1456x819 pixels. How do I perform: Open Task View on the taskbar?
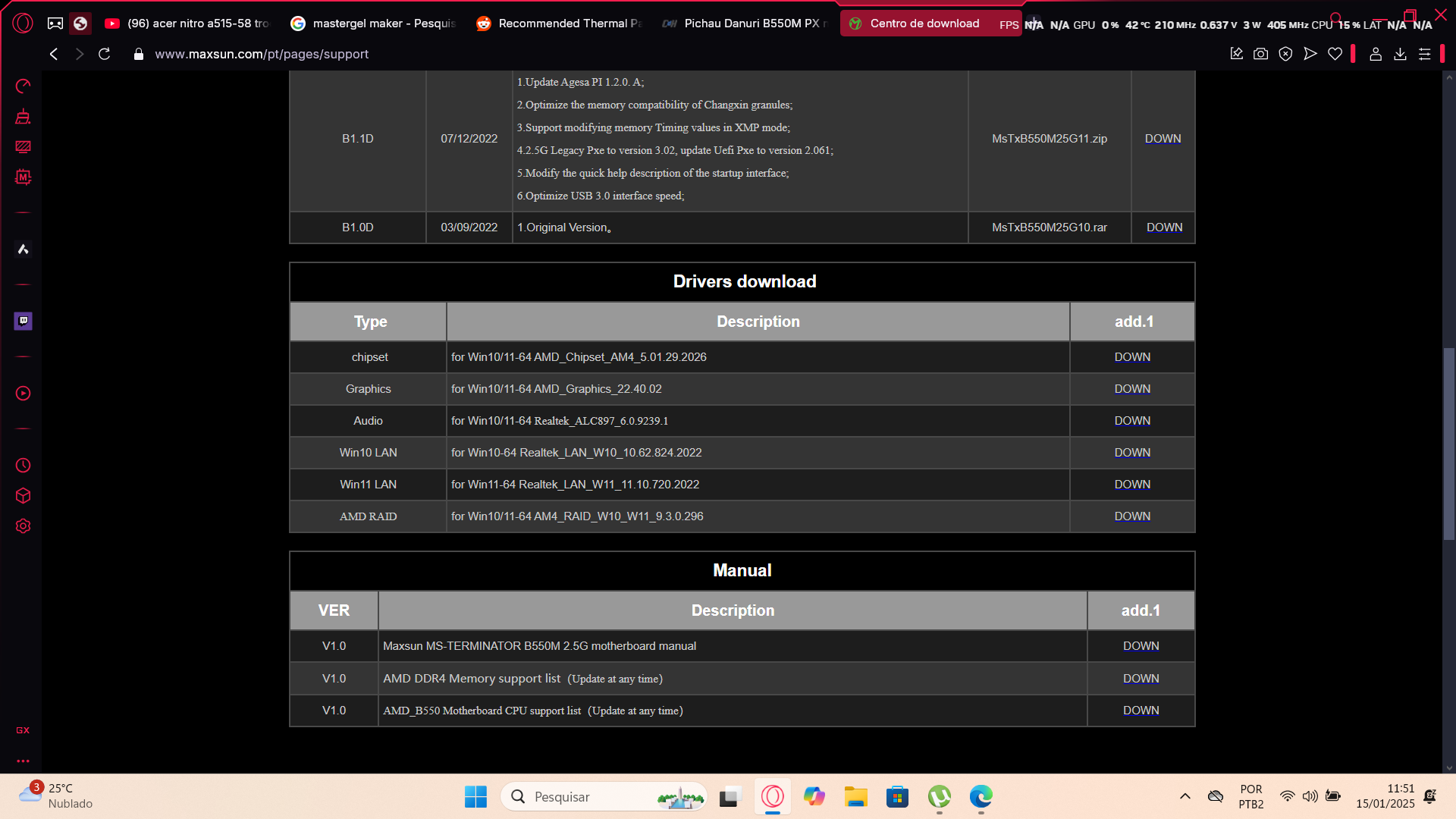pos(729,796)
